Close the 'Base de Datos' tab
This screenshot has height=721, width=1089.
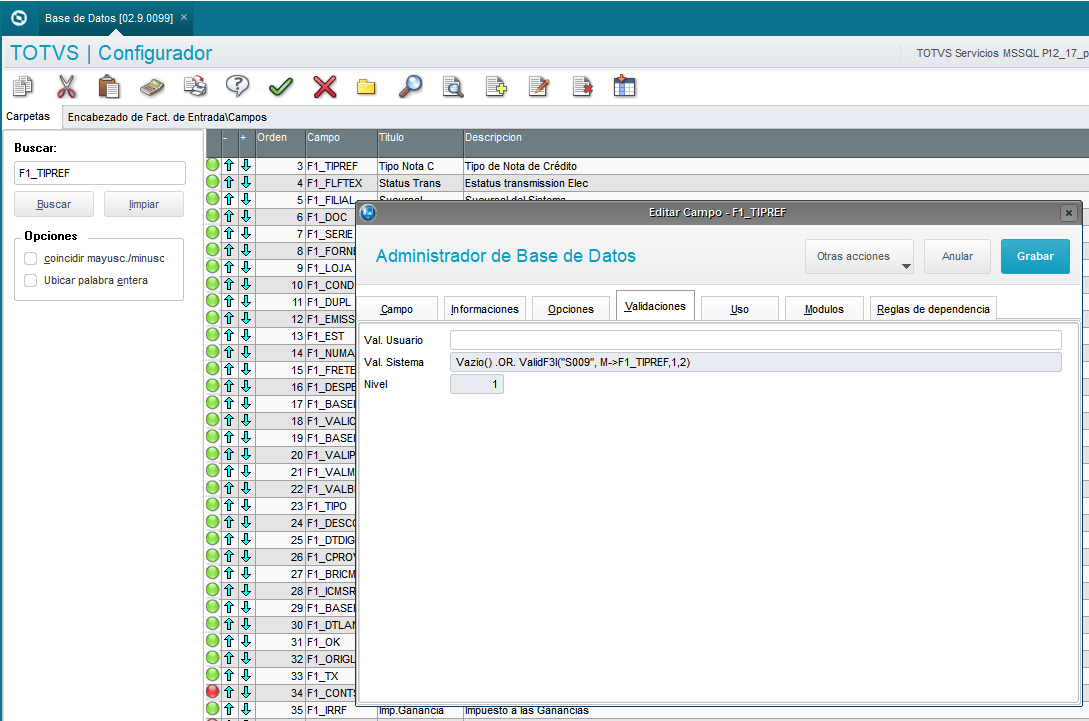(x=184, y=17)
